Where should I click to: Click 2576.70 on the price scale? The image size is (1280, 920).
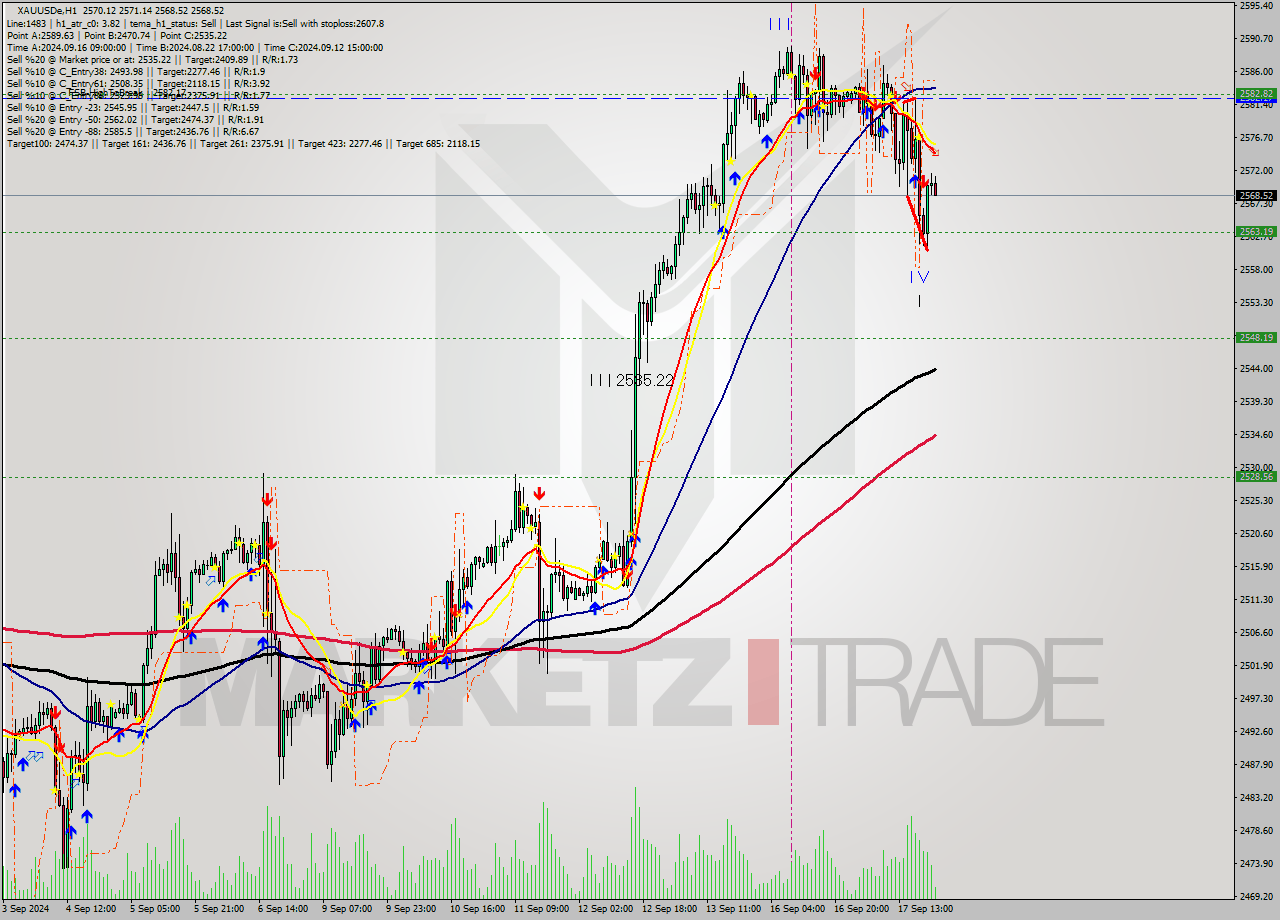pyautogui.click(x=1256, y=137)
